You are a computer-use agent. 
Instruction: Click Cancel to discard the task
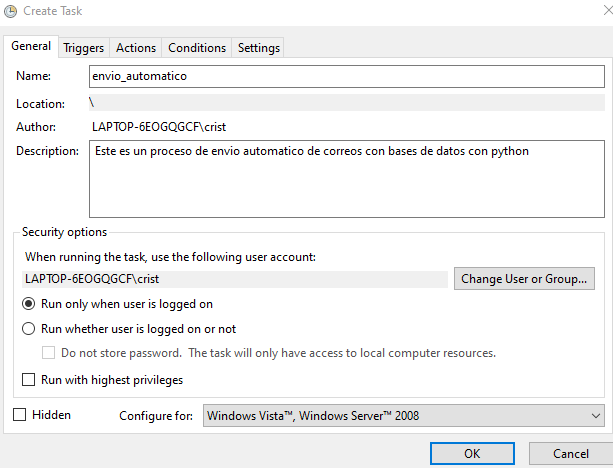(x=571, y=453)
